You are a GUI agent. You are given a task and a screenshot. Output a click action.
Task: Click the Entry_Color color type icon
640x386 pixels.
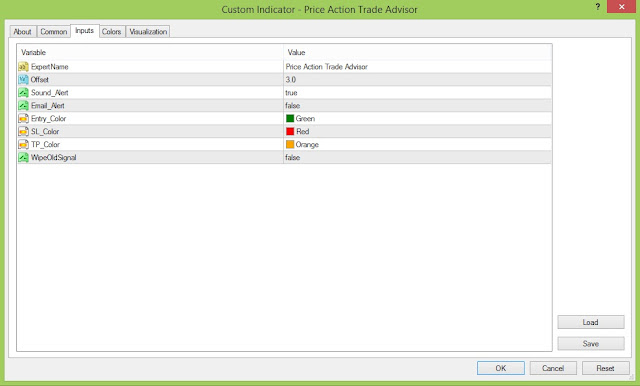pos(23,119)
